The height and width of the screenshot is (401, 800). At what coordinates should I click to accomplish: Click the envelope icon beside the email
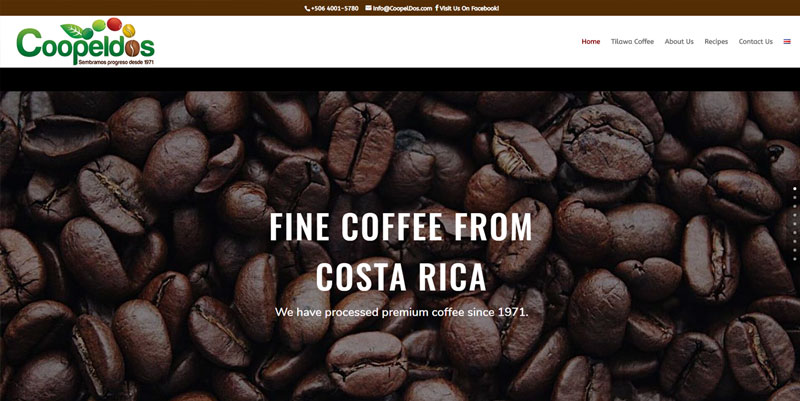coord(368,8)
